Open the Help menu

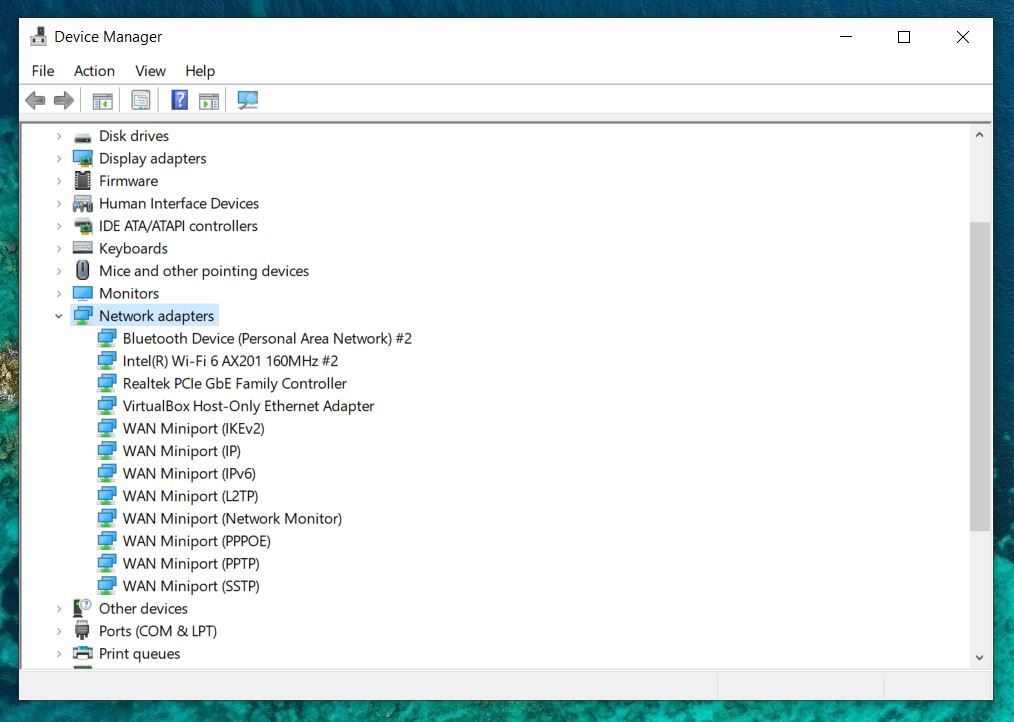(200, 71)
